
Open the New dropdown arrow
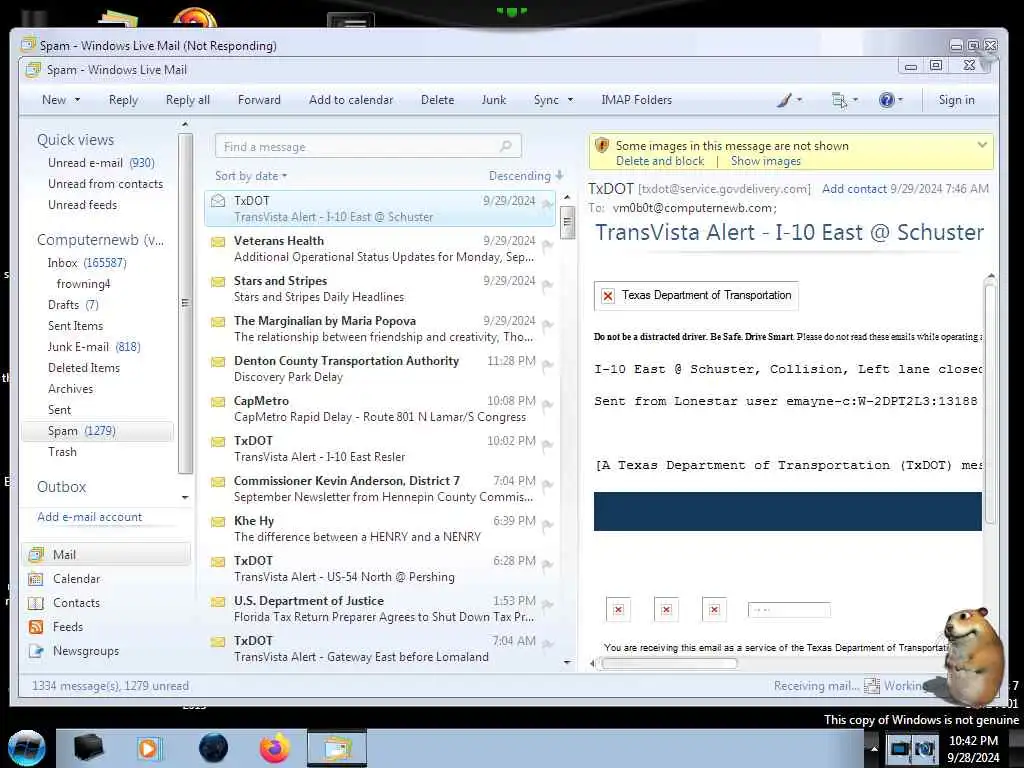77,100
